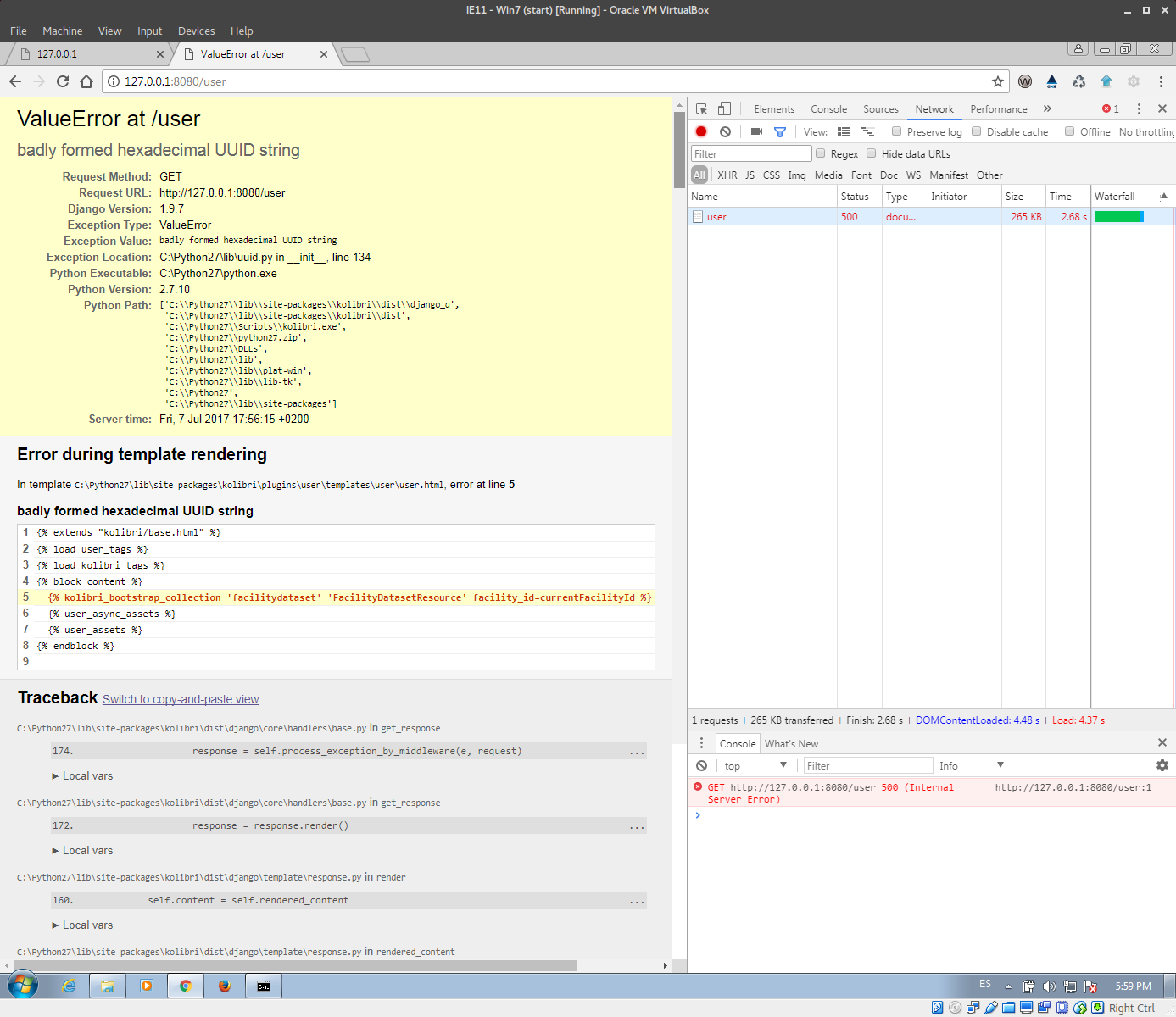Expand Local vars under line 172
The image size is (1176, 1017).
click(x=82, y=851)
